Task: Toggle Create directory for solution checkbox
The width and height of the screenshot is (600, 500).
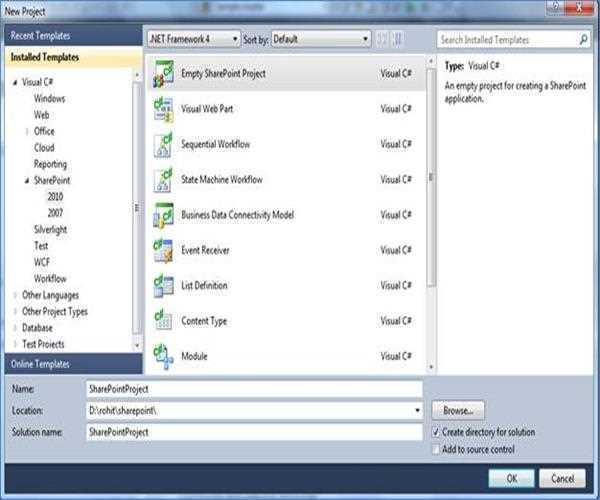Action: pos(435,432)
